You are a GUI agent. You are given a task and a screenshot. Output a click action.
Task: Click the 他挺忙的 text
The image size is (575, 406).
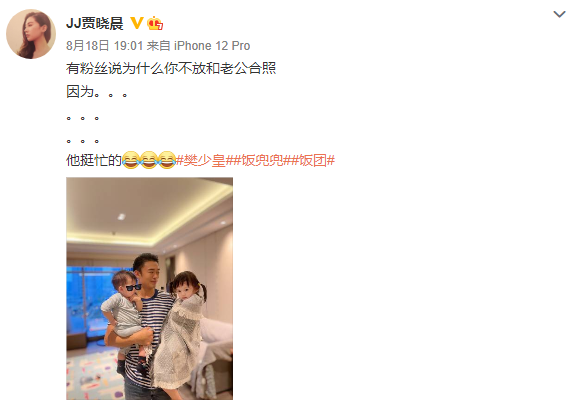click(x=94, y=160)
